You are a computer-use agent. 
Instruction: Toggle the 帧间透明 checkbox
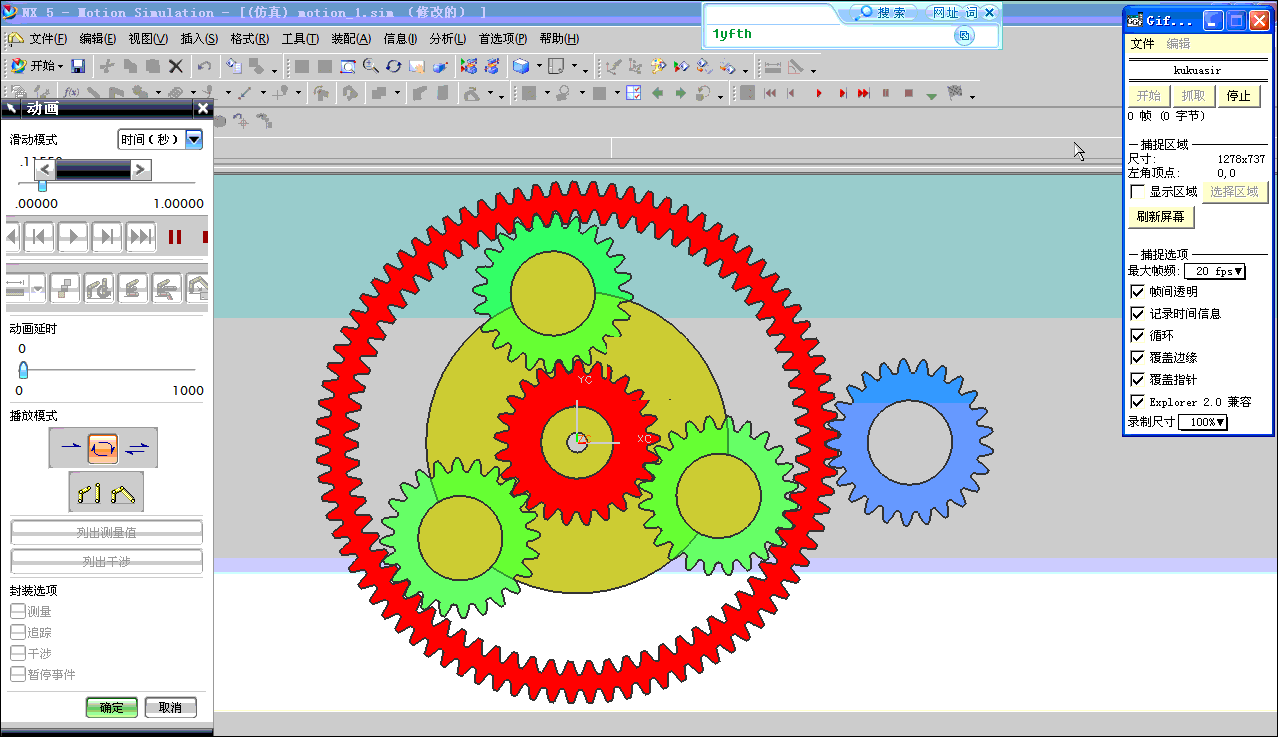pyautogui.click(x=1137, y=292)
